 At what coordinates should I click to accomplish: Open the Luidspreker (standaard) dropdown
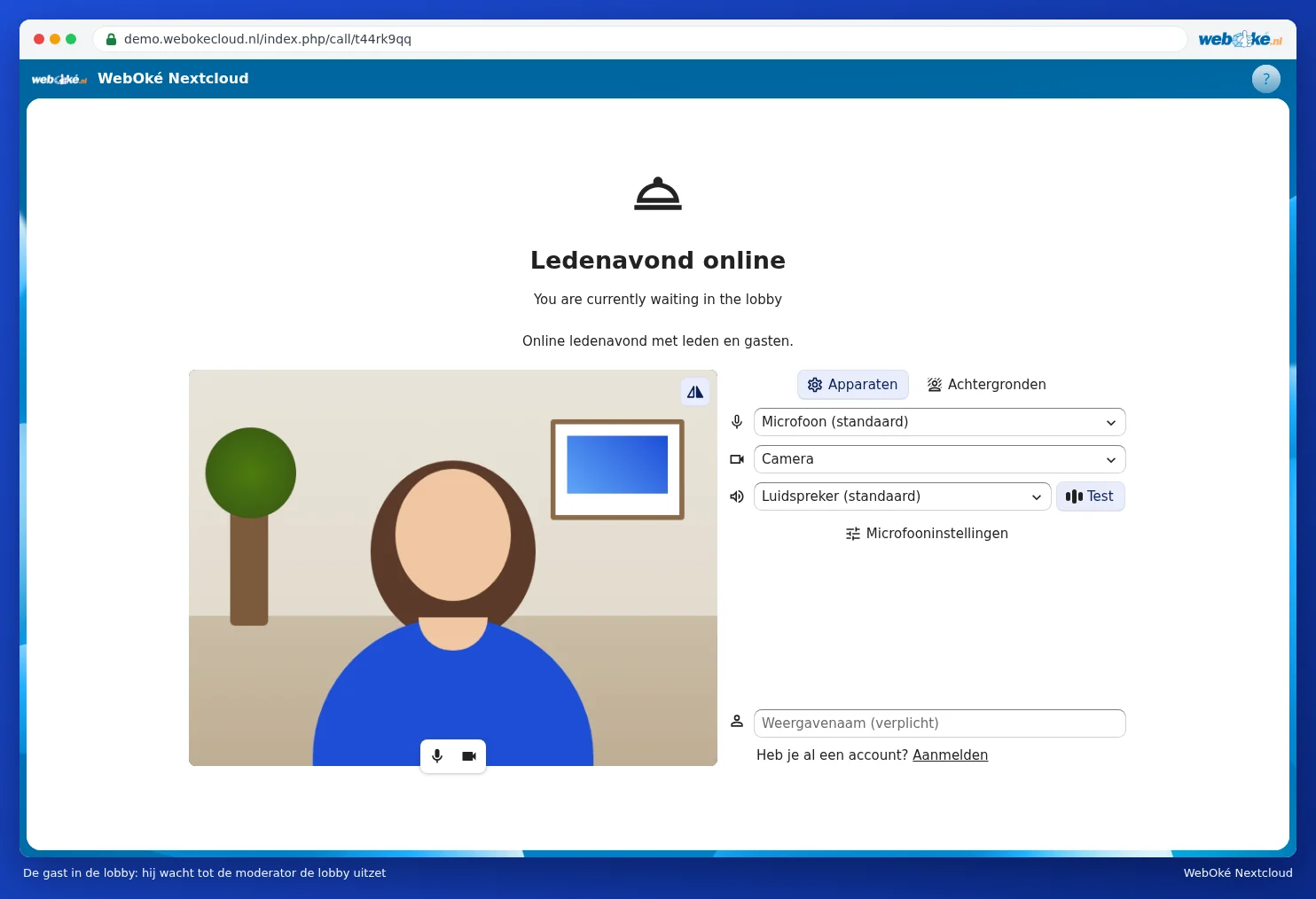click(x=903, y=496)
